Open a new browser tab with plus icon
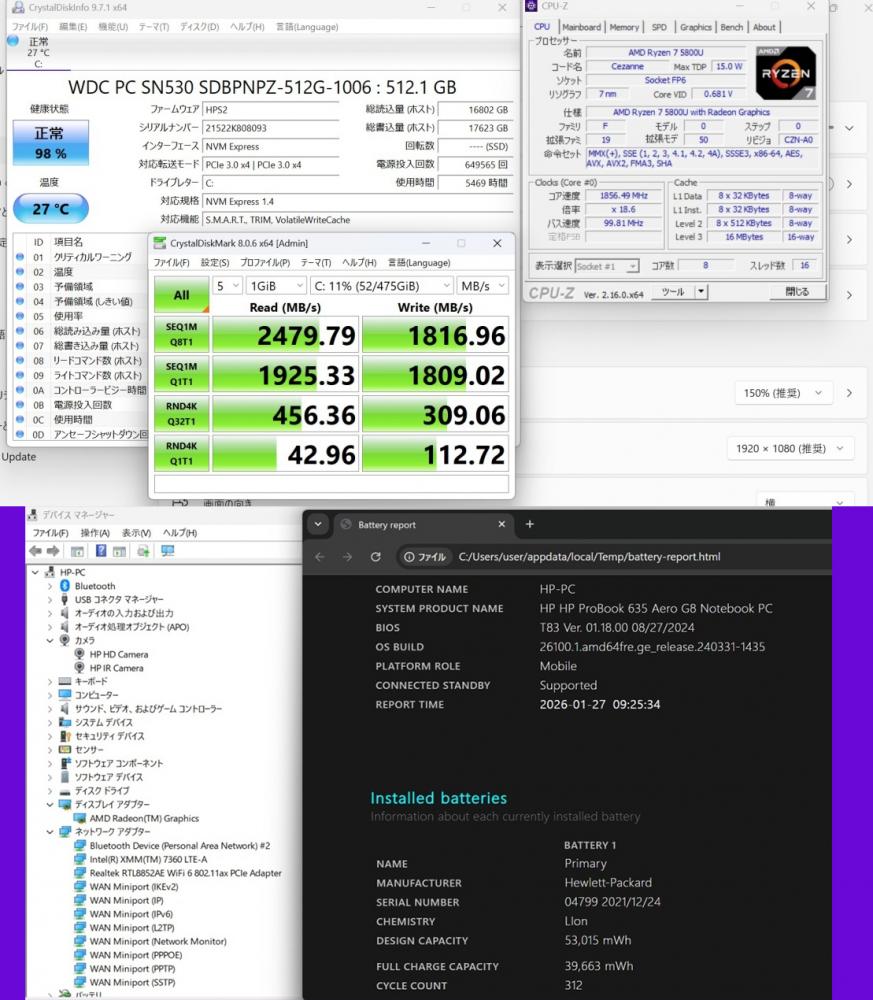The image size is (873, 1000). click(x=529, y=524)
